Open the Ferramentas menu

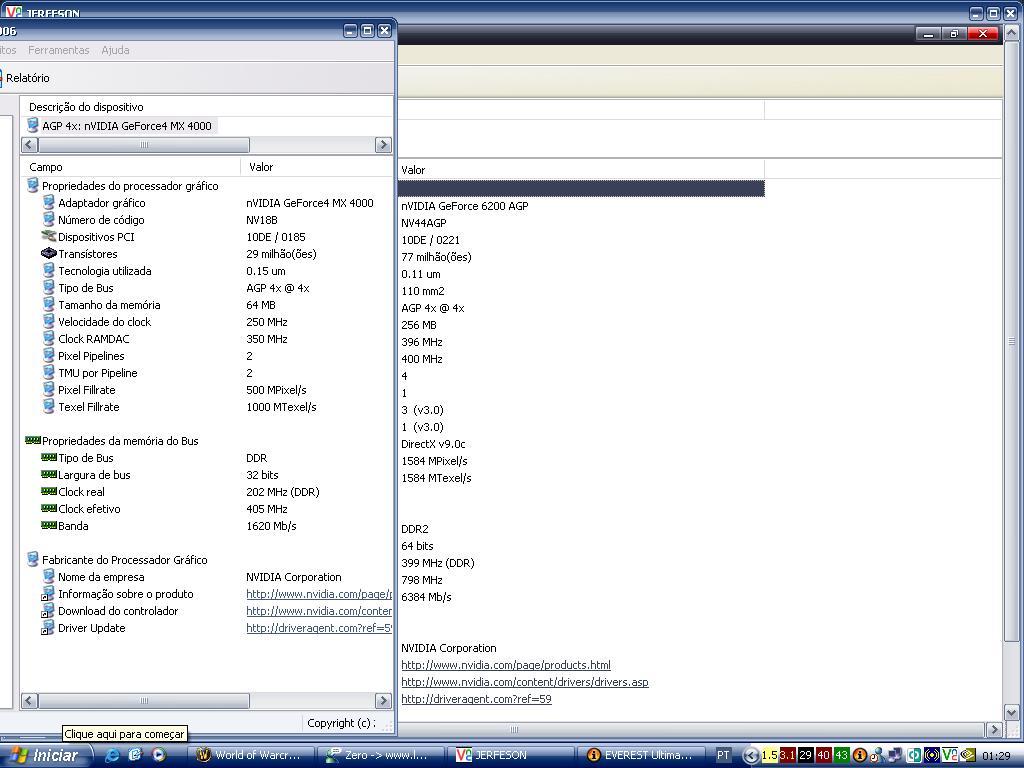click(x=59, y=50)
